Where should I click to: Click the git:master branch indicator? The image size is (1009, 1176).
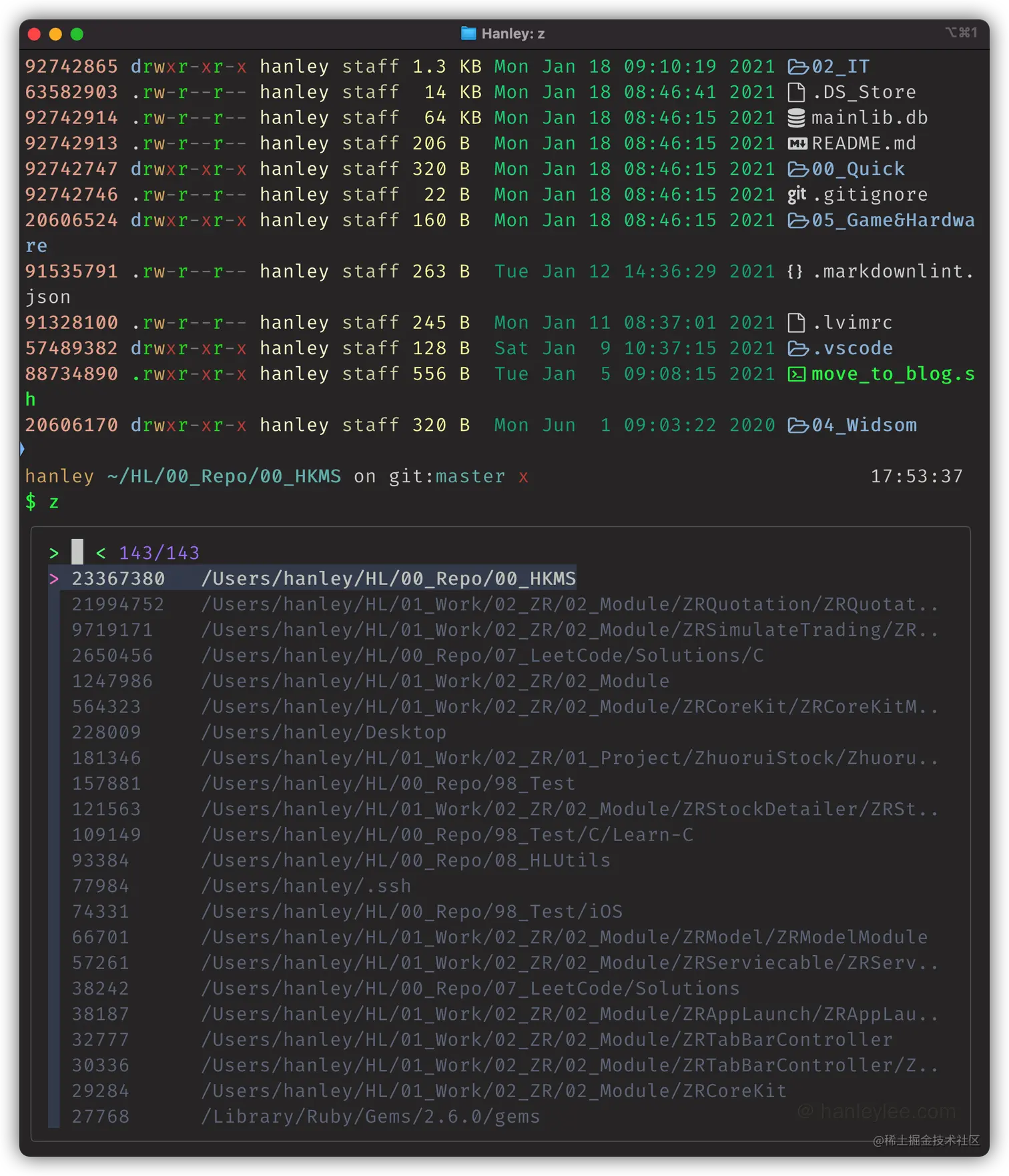(447, 476)
